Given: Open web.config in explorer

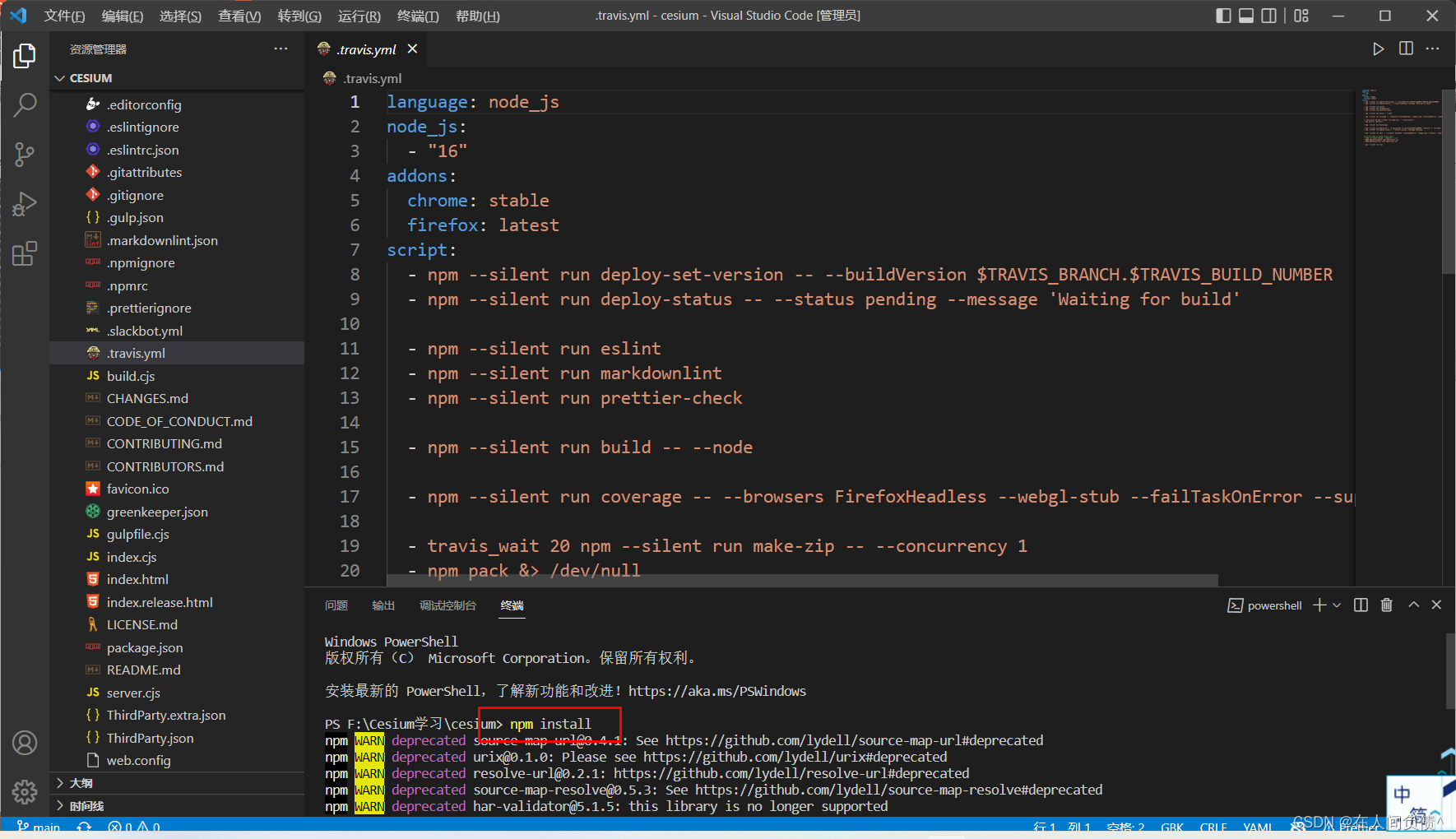Looking at the screenshot, I should pos(176,760).
